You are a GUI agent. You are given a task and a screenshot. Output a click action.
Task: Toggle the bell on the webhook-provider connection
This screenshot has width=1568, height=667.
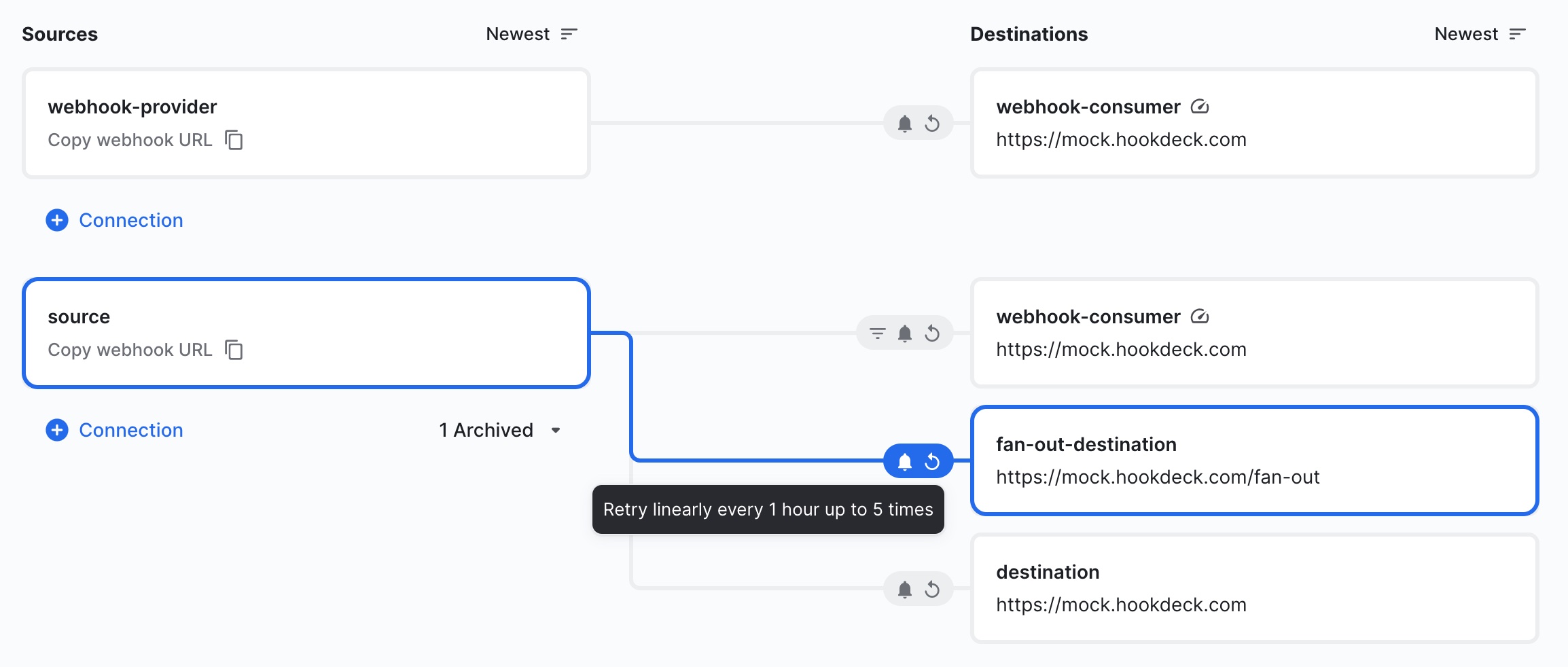click(x=904, y=124)
